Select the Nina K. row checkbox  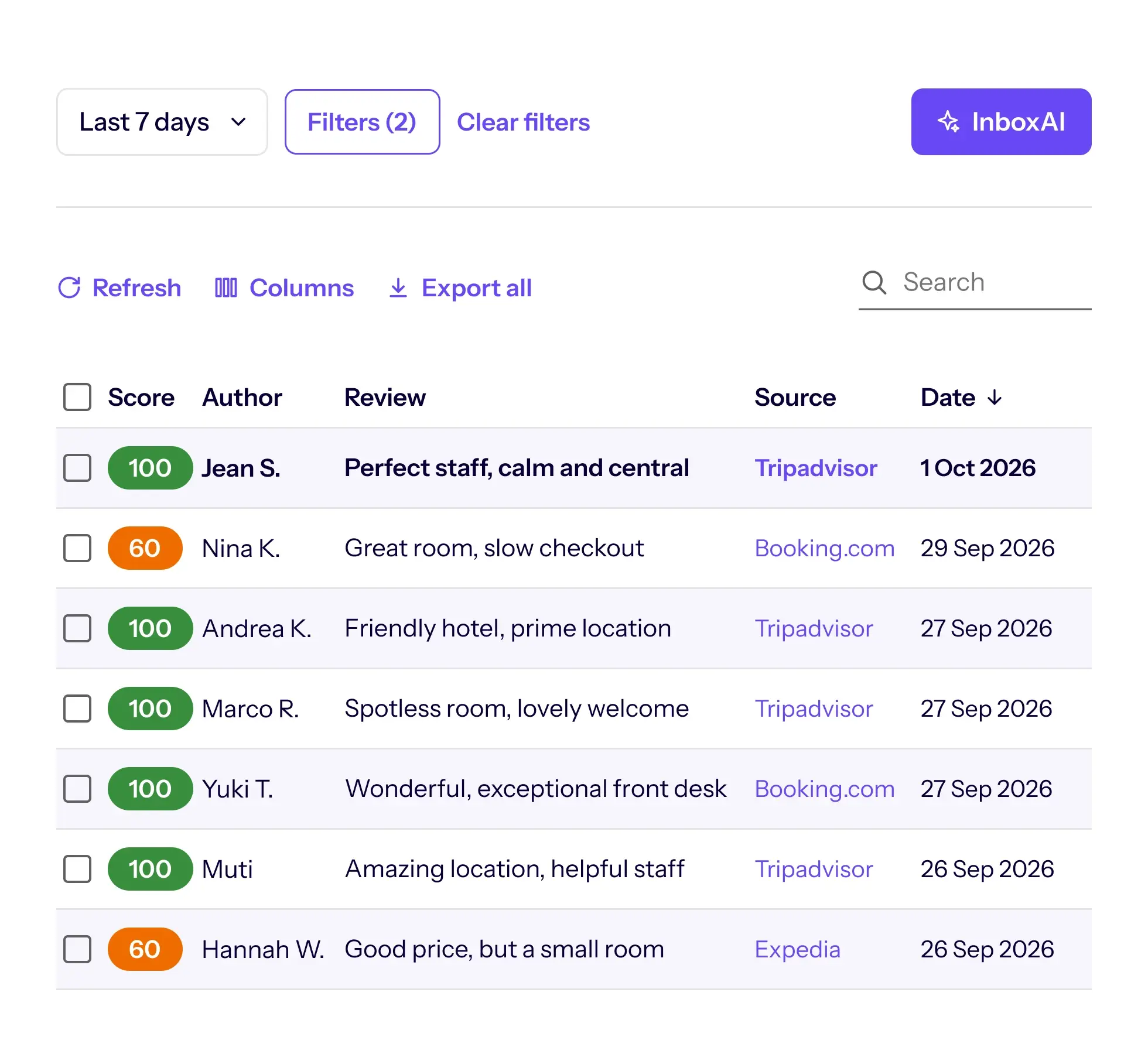pyautogui.click(x=77, y=548)
